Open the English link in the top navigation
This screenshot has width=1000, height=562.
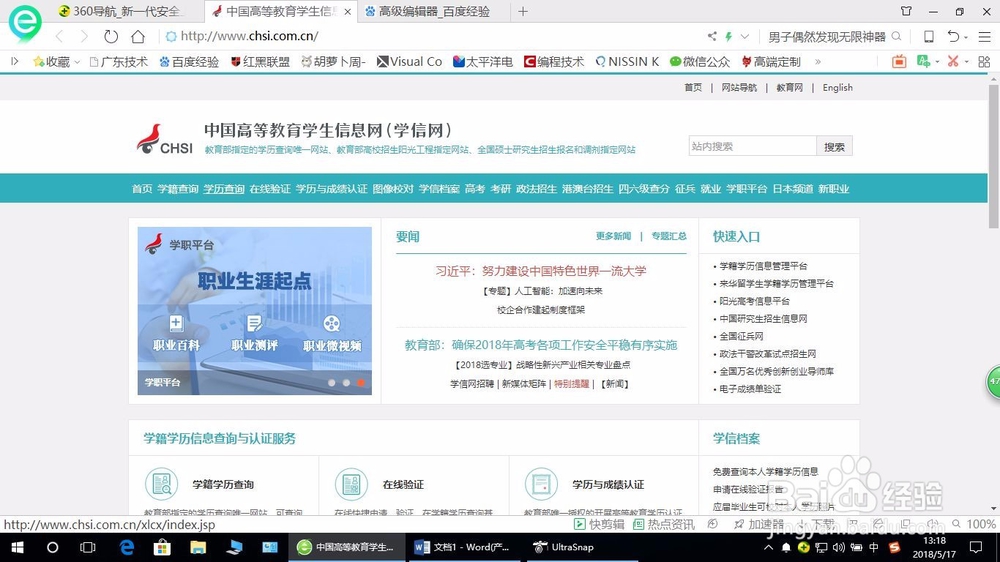(x=837, y=87)
